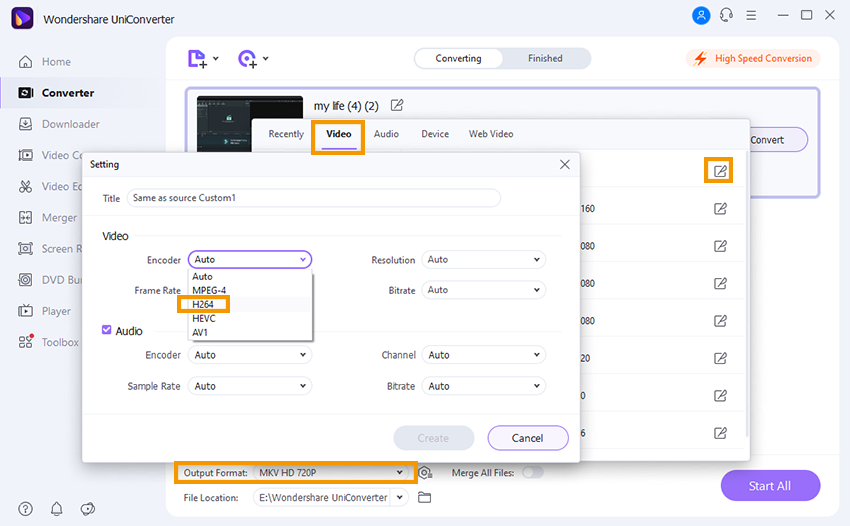Click the Cancel button

point(527,438)
